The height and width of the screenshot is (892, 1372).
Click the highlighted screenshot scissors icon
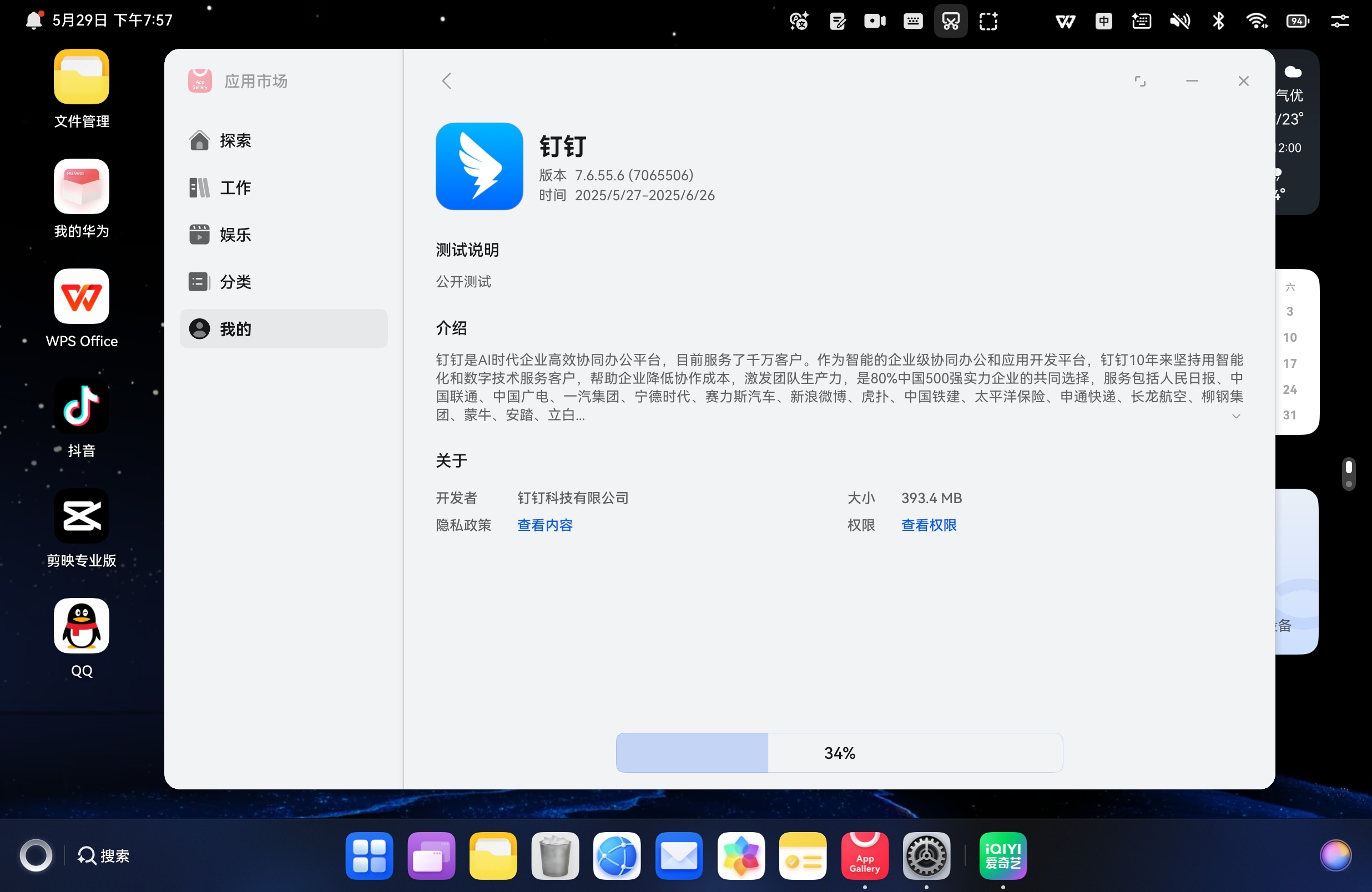click(x=951, y=21)
